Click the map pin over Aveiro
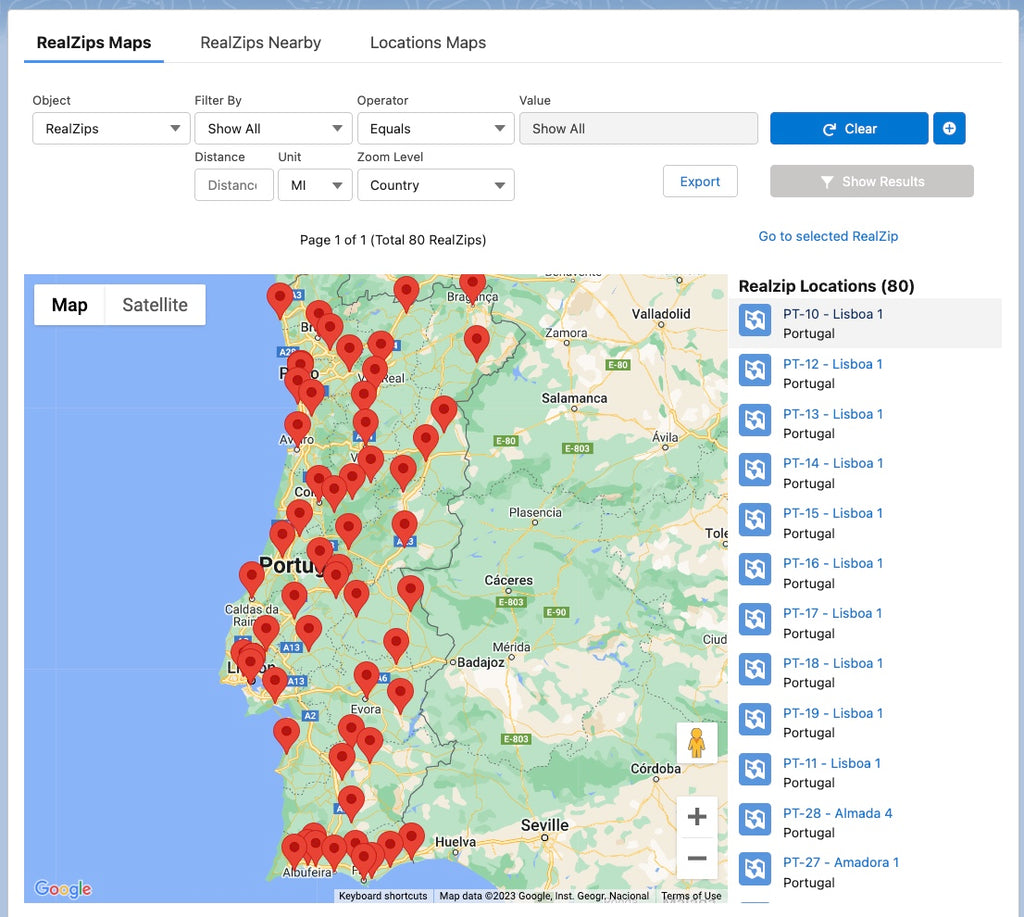 pos(297,427)
